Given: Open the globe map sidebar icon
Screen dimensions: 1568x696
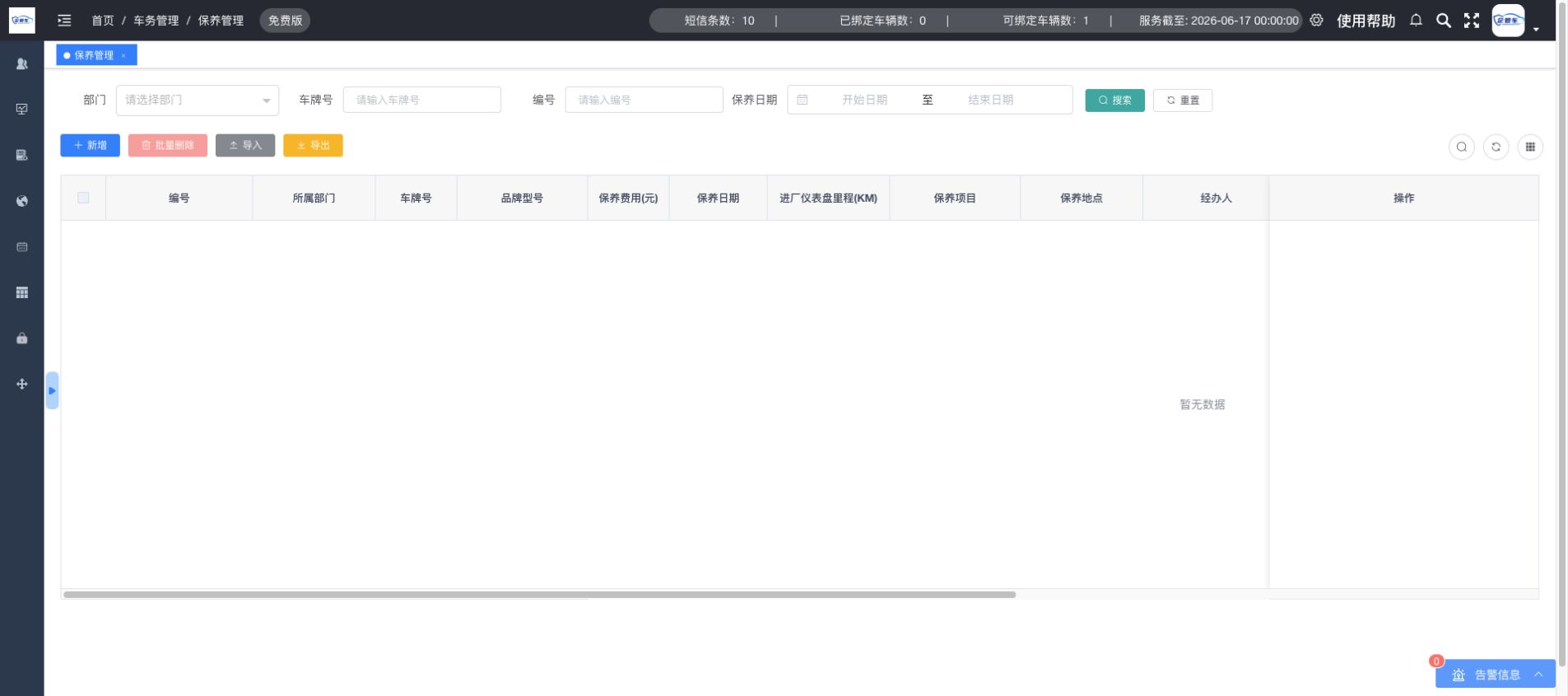Looking at the screenshot, I should point(22,201).
